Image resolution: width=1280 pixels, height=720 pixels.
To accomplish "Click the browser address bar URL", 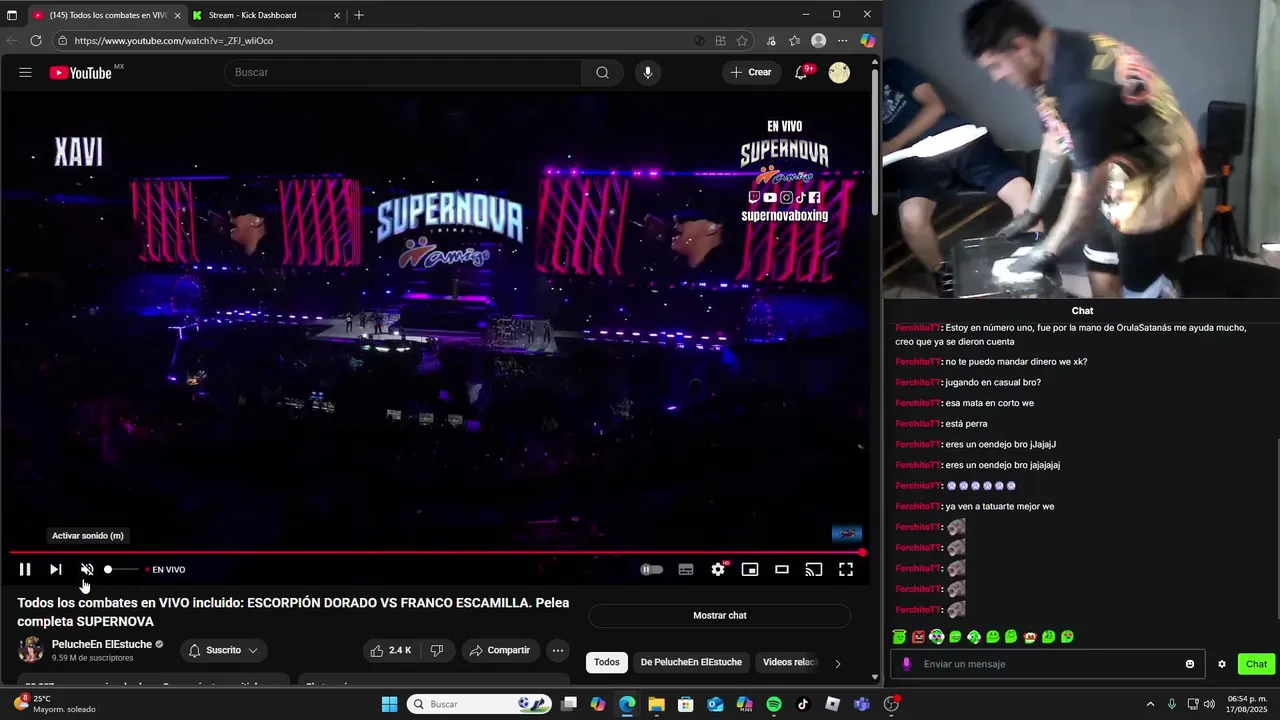I will coord(173,41).
